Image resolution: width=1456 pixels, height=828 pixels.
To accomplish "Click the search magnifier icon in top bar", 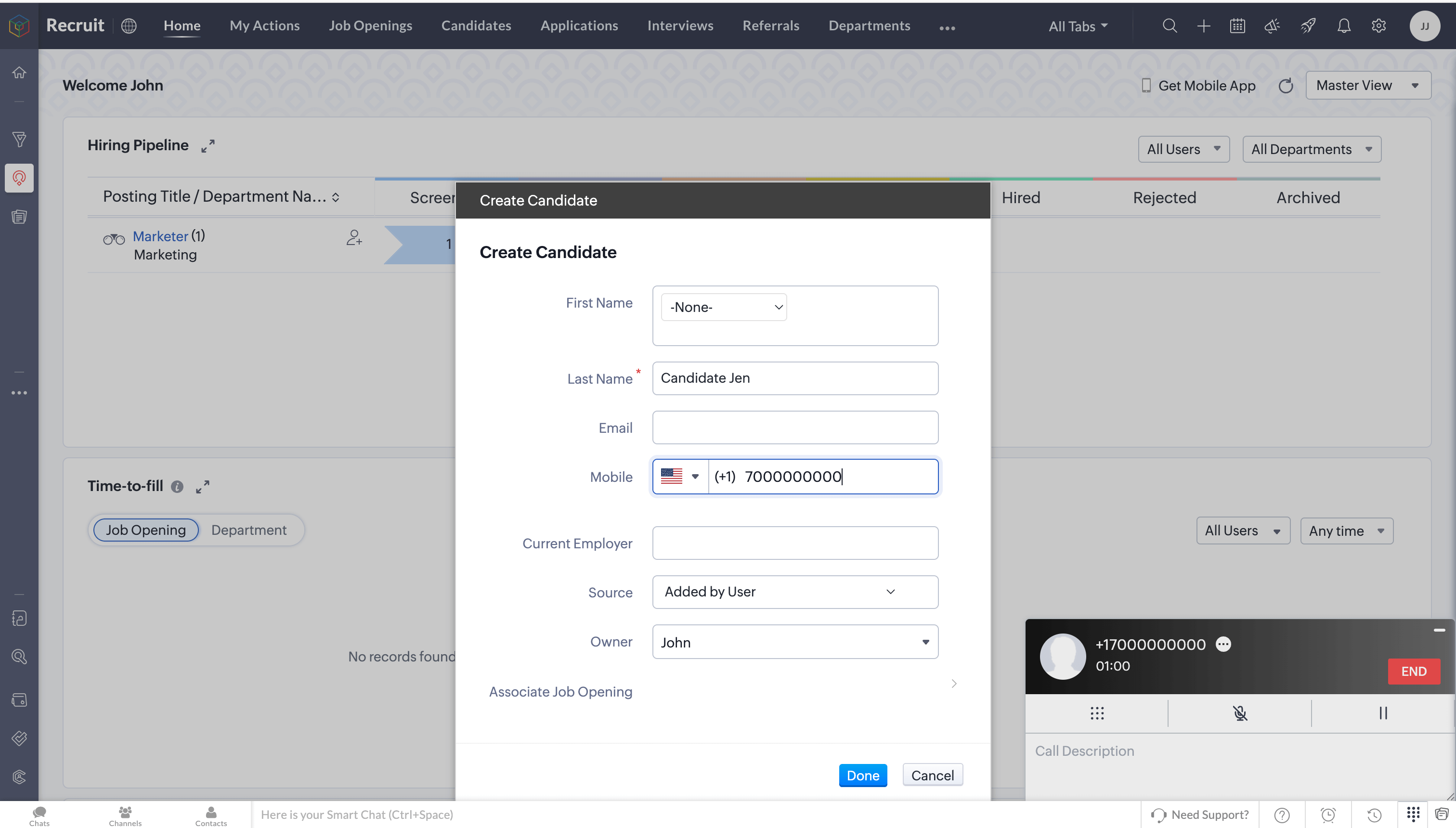I will (x=1170, y=26).
